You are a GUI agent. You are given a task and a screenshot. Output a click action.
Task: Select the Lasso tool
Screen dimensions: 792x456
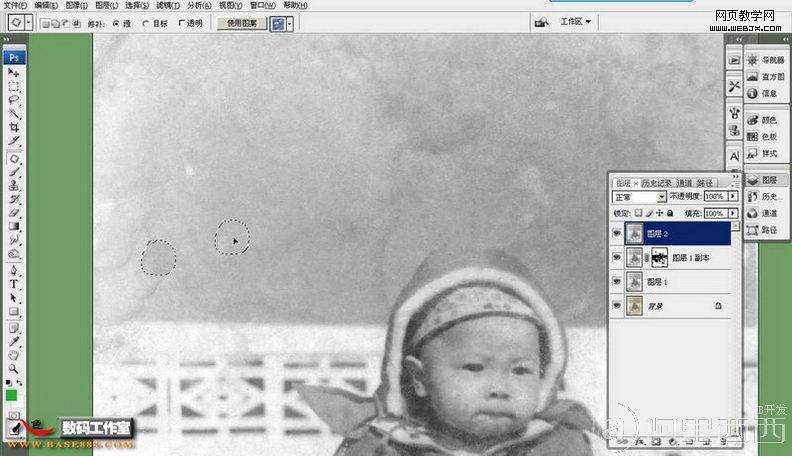click(14, 100)
